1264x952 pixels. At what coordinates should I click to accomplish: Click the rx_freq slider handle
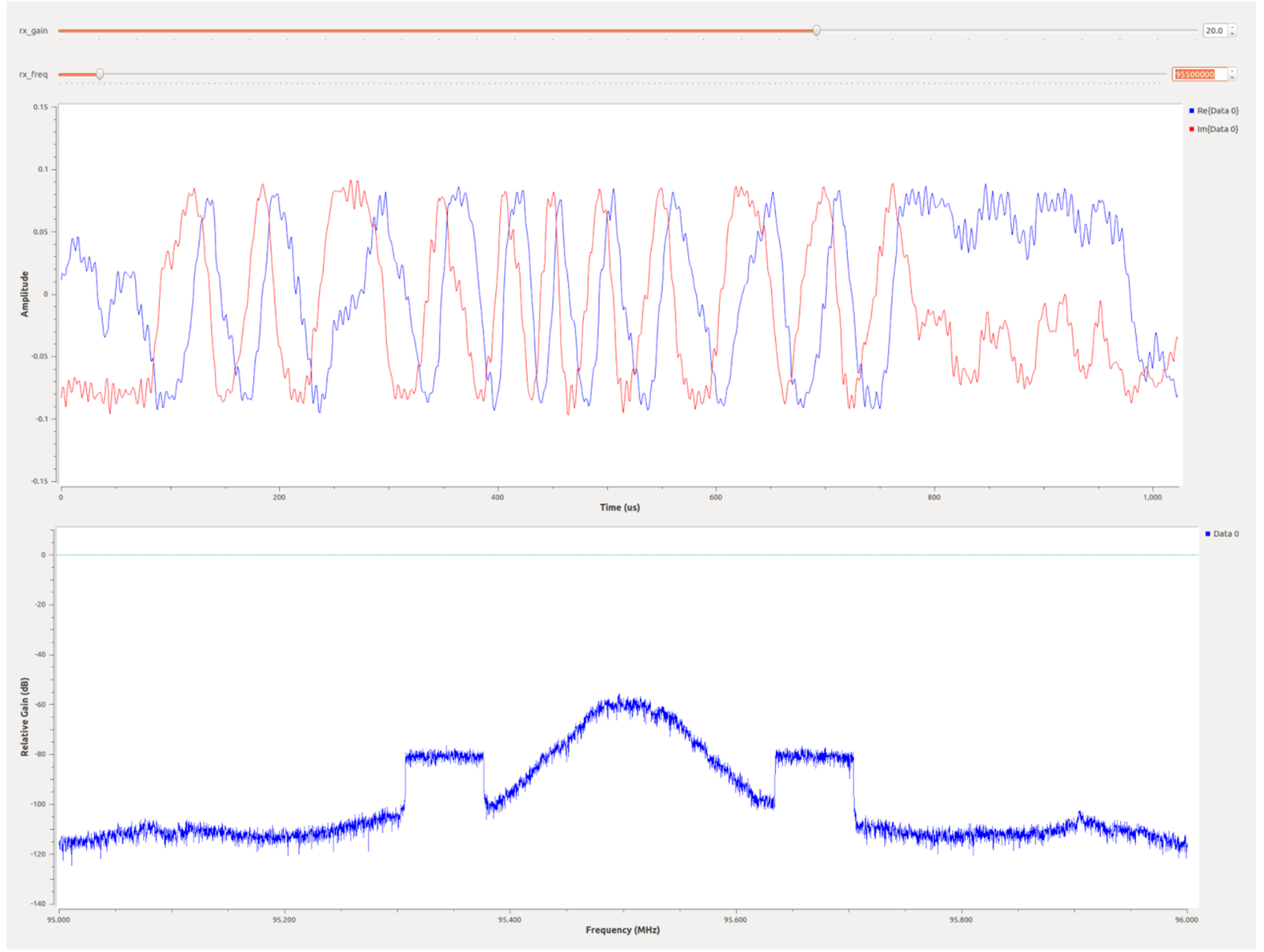click(100, 74)
